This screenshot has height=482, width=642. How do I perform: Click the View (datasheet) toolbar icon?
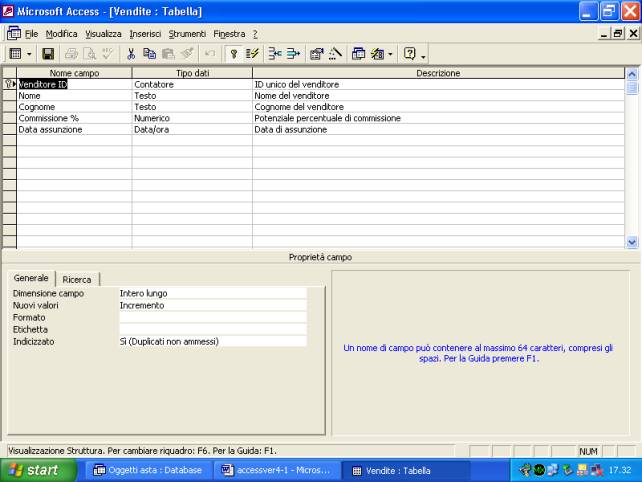(16, 54)
